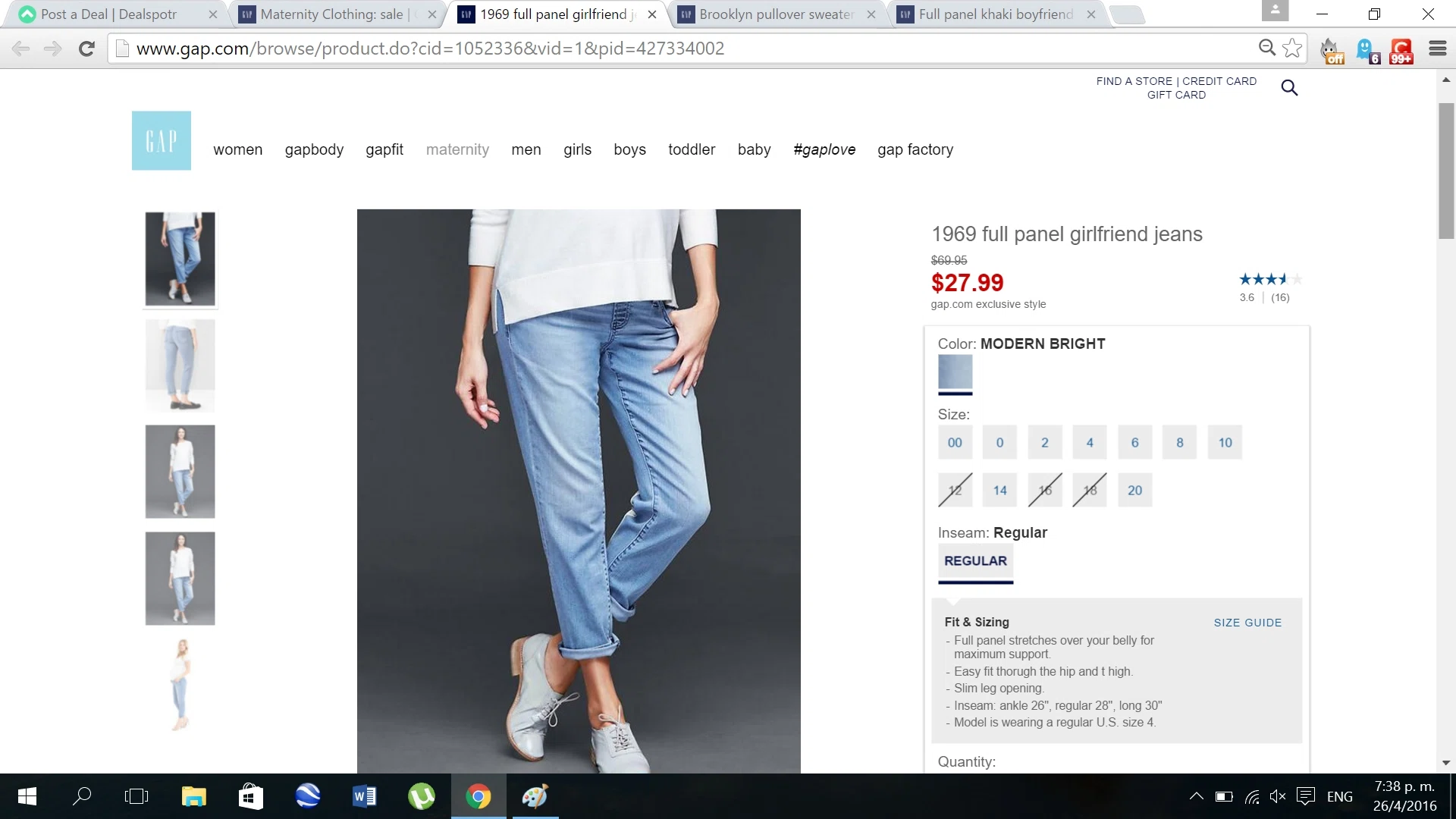This screenshot has height=819, width=1456.
Task: Select size 00
Action: (955, 443)
